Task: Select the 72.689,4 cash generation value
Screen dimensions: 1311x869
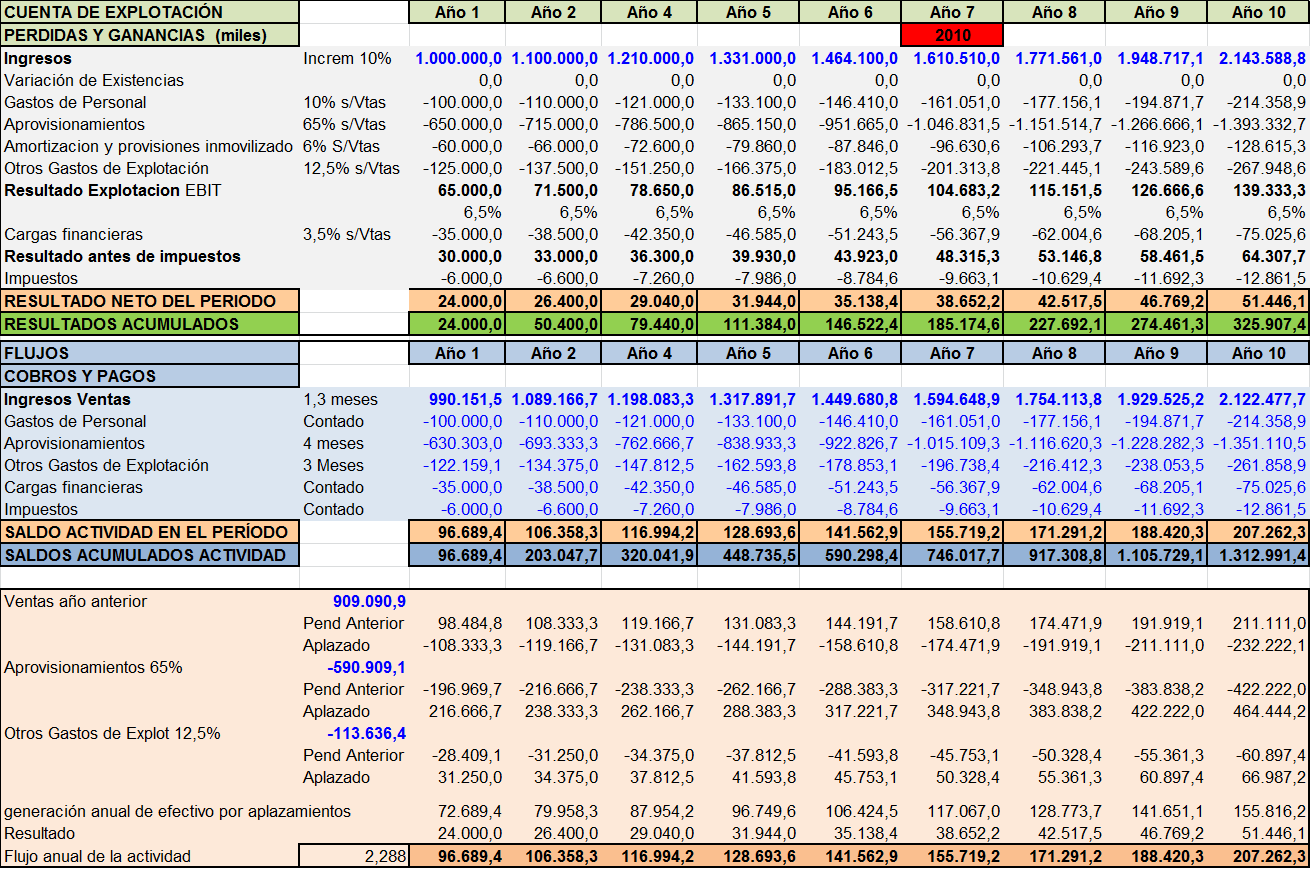Action: [x=470, y=811]
